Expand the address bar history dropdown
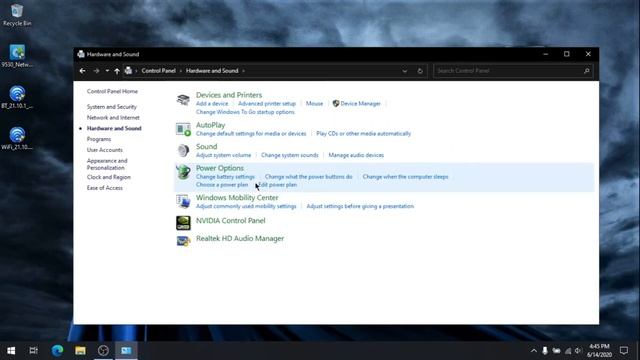This screenshot has height=360, width=640. click(x=404, y=71)
